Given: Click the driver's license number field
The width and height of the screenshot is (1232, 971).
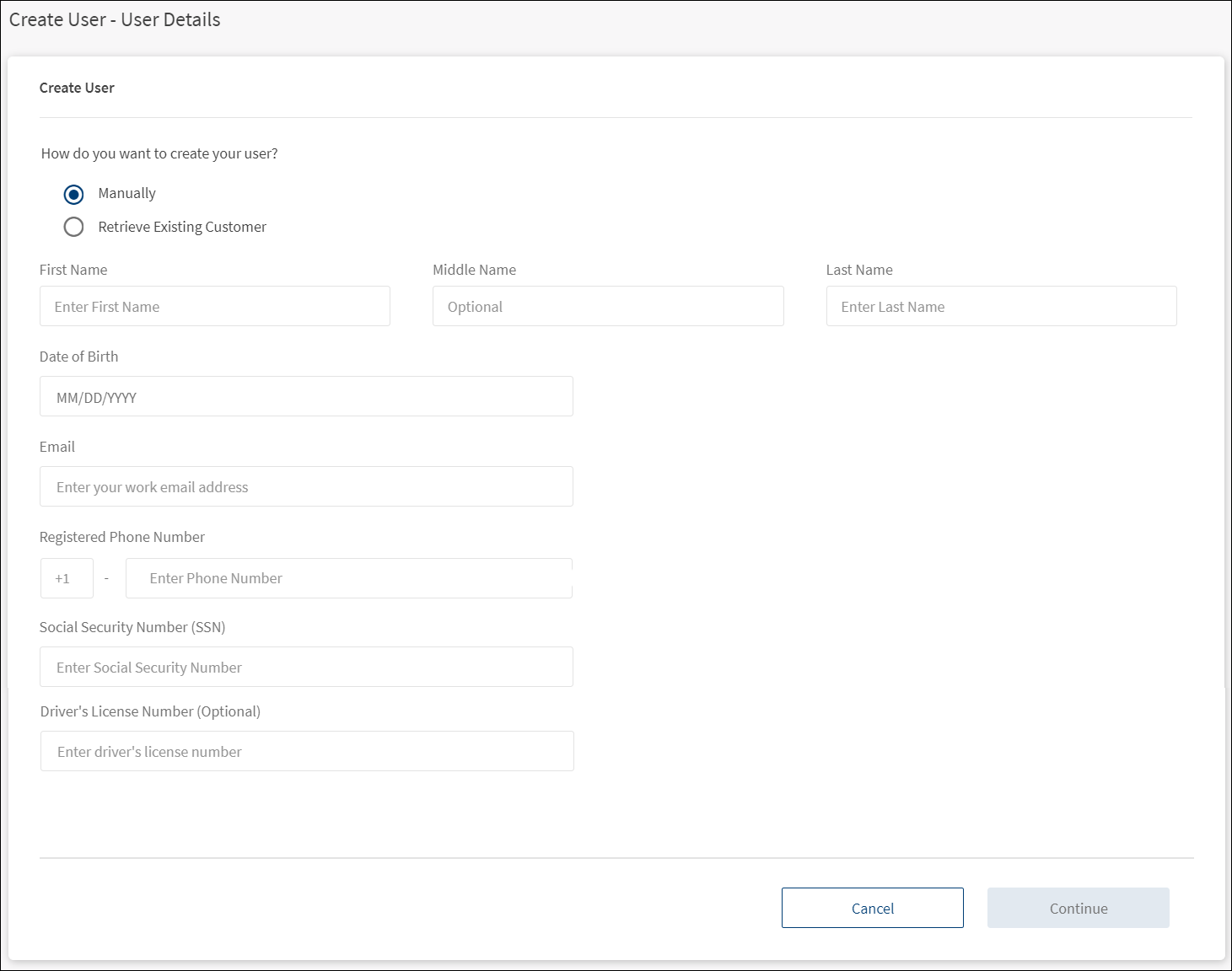Looking at the screenshot, I should click(x=307, y=752).
